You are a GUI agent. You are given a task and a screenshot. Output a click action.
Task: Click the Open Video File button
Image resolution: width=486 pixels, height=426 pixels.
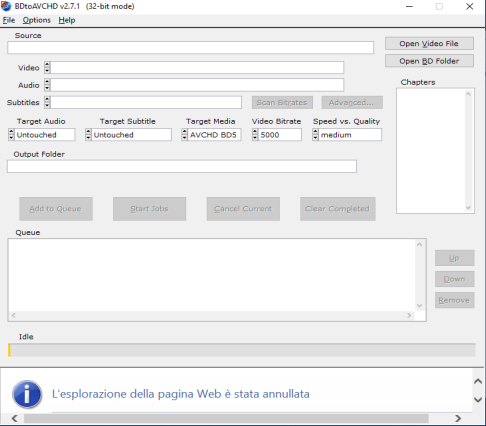click(429, 44)
